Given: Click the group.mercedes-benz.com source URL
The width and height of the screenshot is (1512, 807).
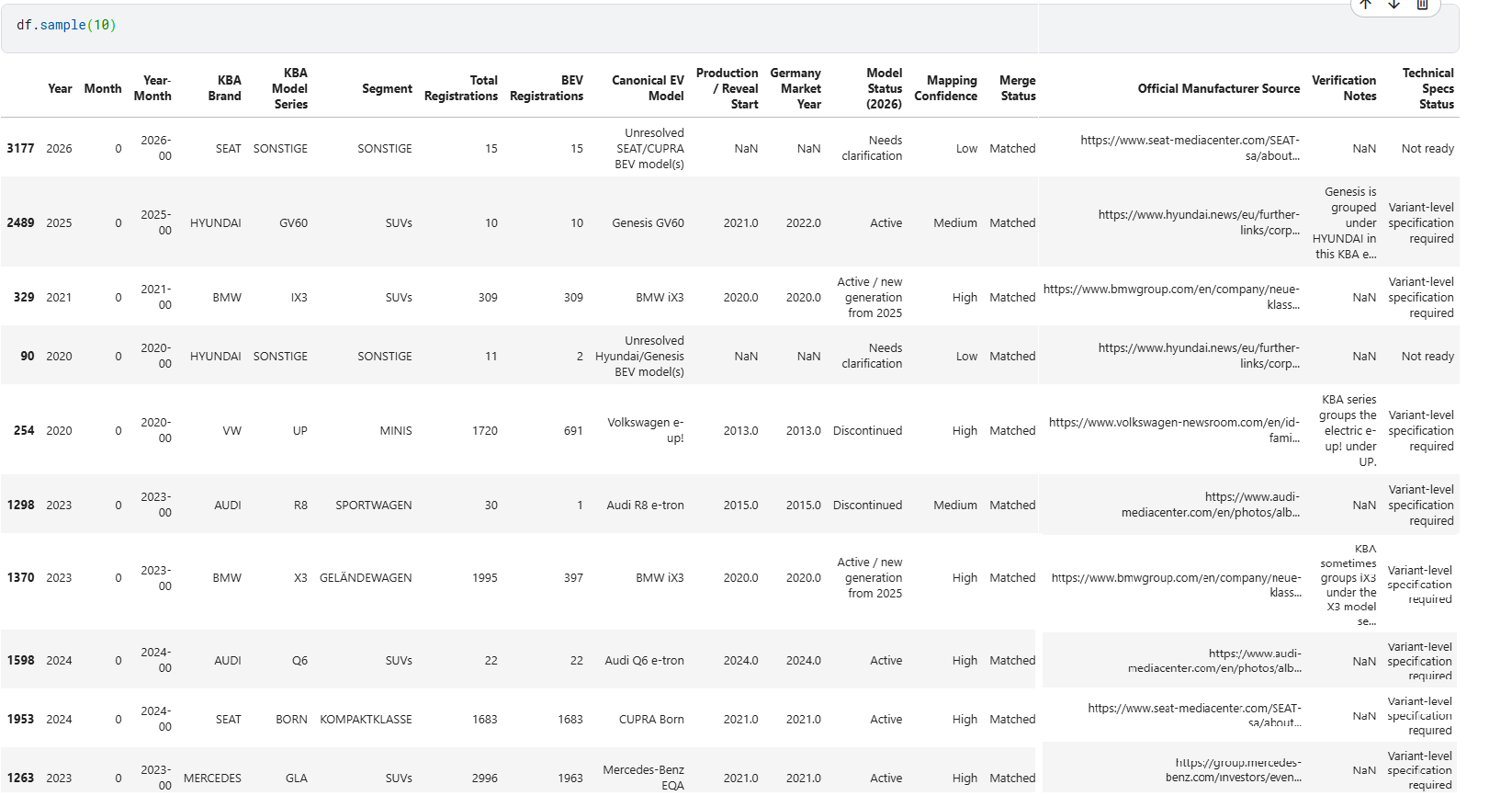Looking at the screenshot, I should click(x=1234, y=770).
